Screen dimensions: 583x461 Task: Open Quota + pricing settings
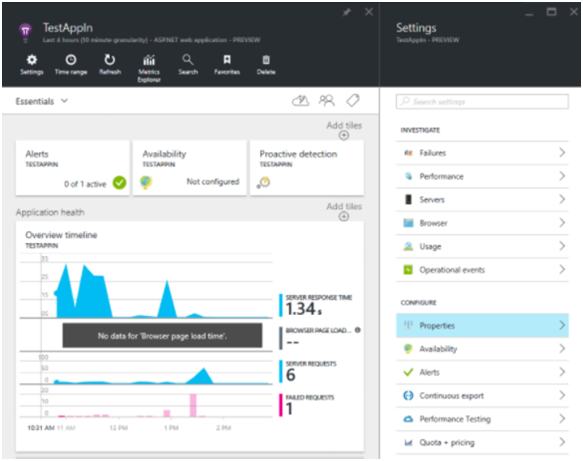coord(482,442)
